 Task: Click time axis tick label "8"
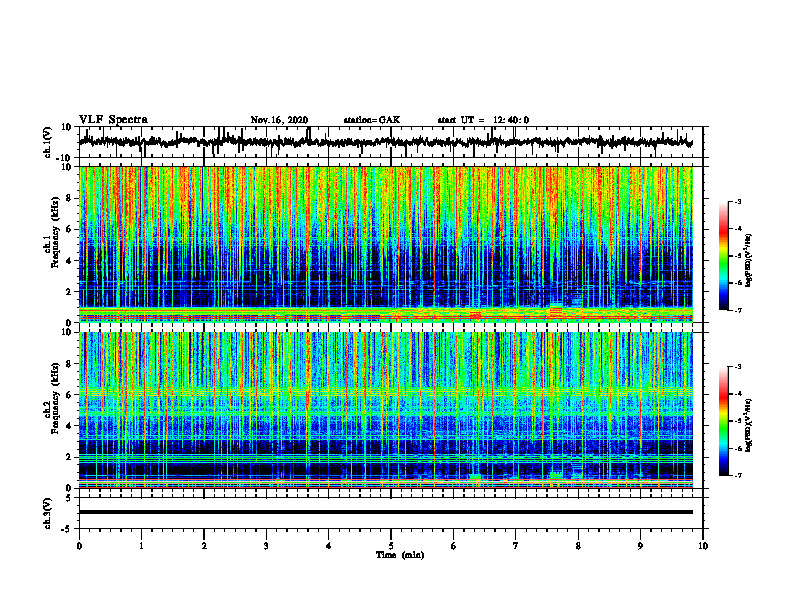tap(578, 546)
